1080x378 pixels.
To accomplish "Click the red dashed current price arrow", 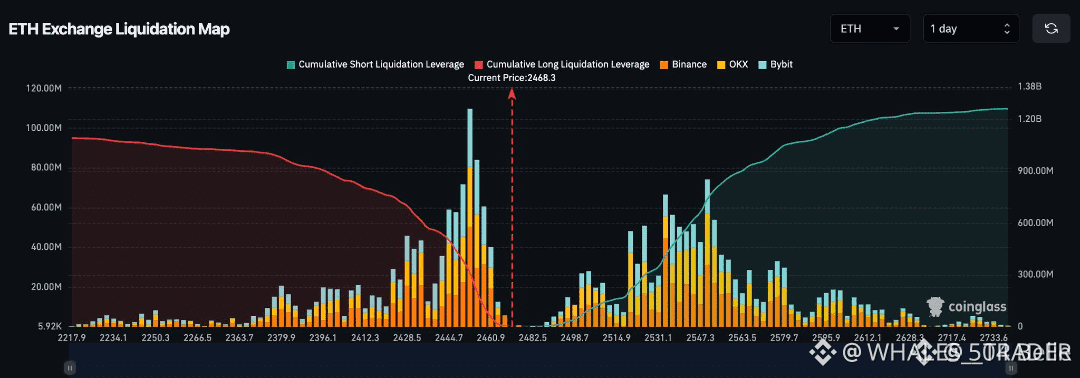I will coord(512,207).
